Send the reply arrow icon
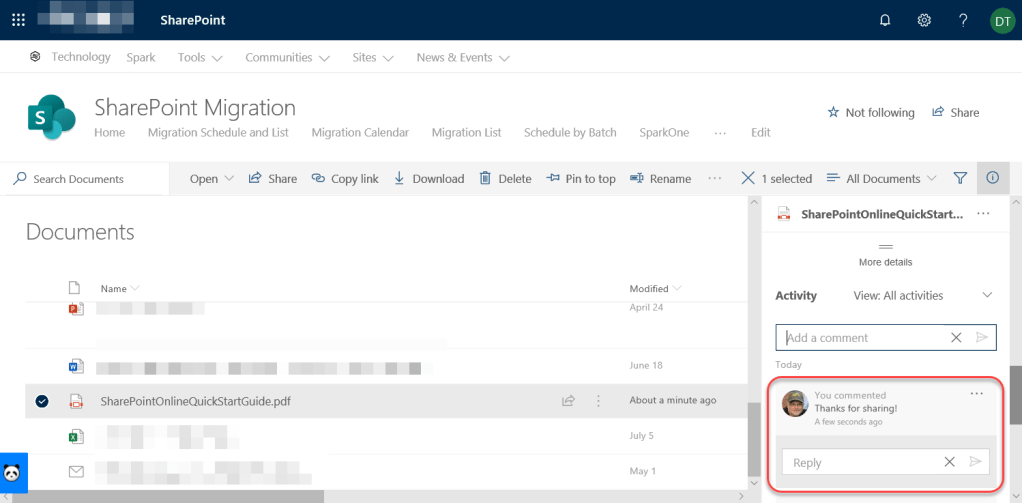 click(x=975, y=462)
